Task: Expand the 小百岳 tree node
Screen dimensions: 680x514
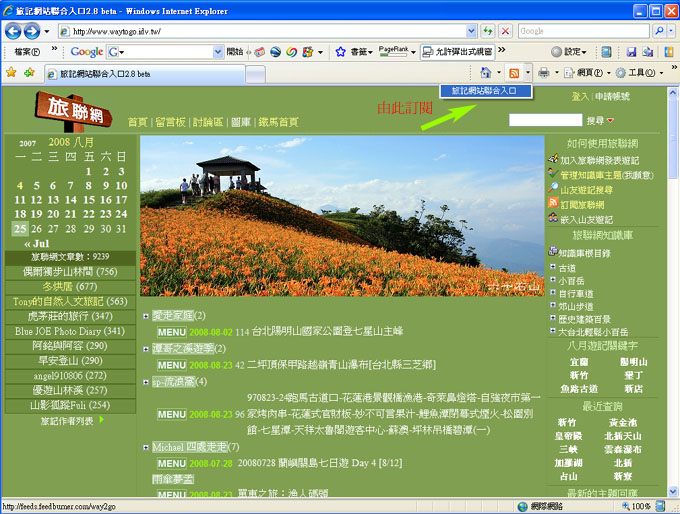Action: 553,281
